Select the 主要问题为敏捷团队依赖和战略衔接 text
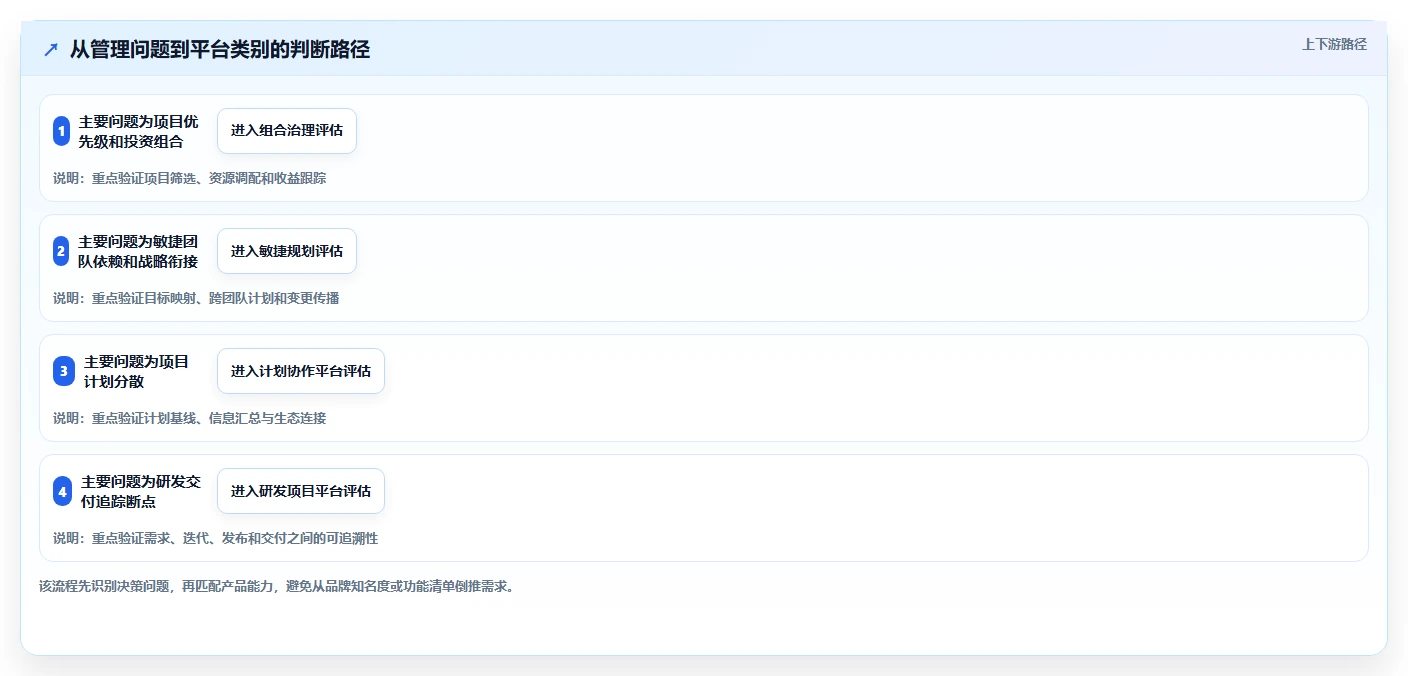The height and width of the screenshot is (676, 1408). point(138,251)
